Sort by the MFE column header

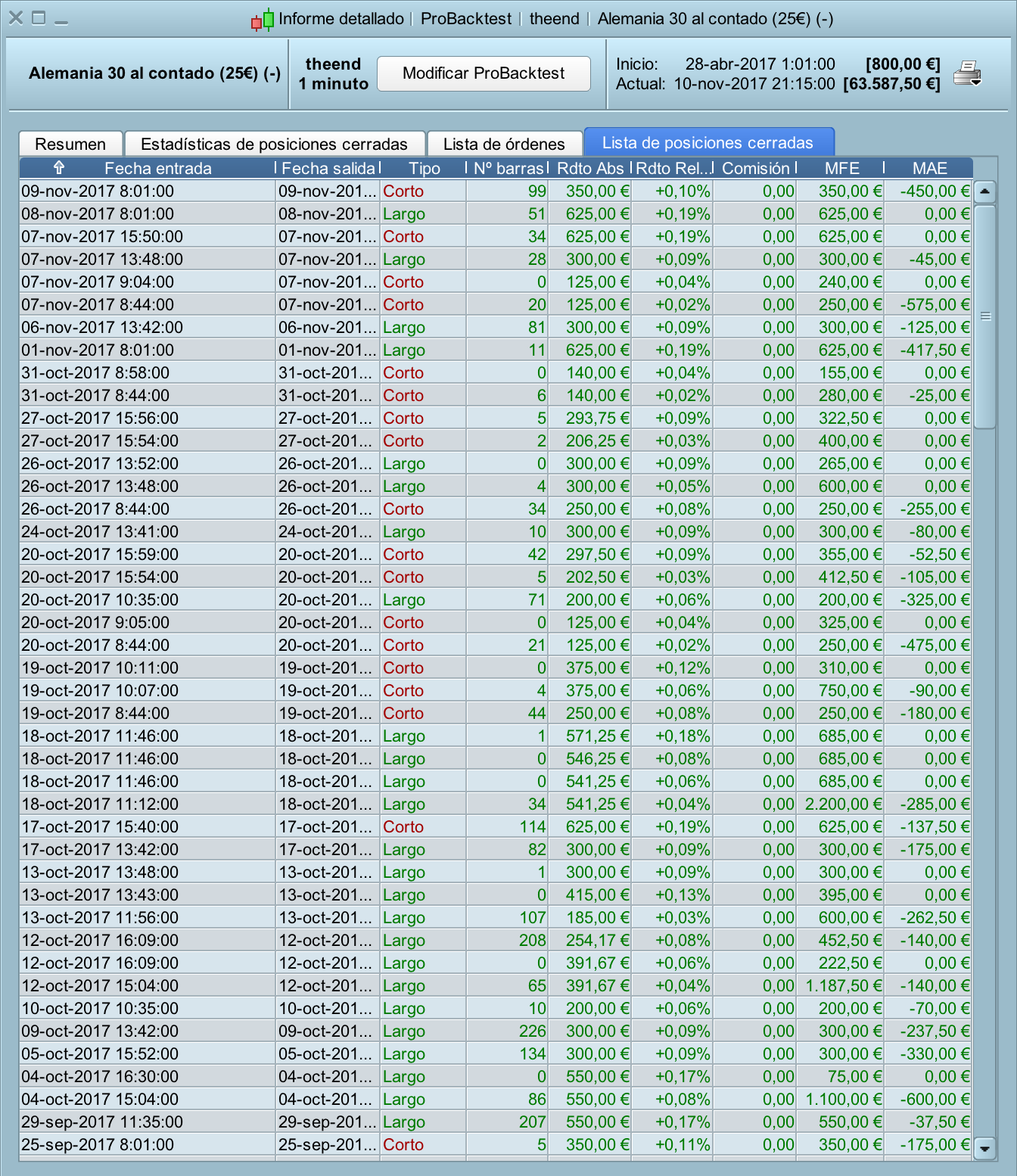(841, 168)
